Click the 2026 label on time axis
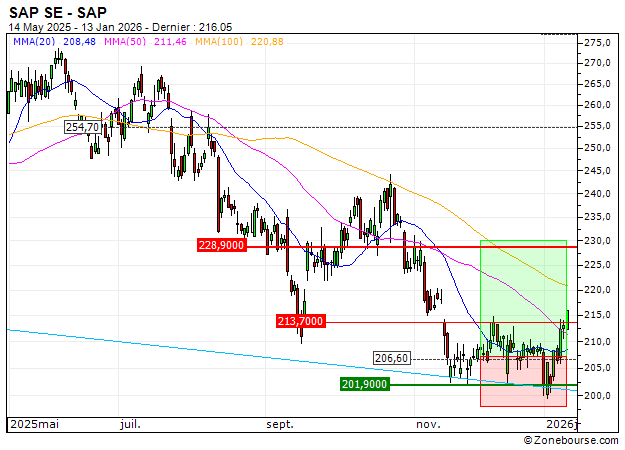Screen dimensions: 625x450 [558, 424]
